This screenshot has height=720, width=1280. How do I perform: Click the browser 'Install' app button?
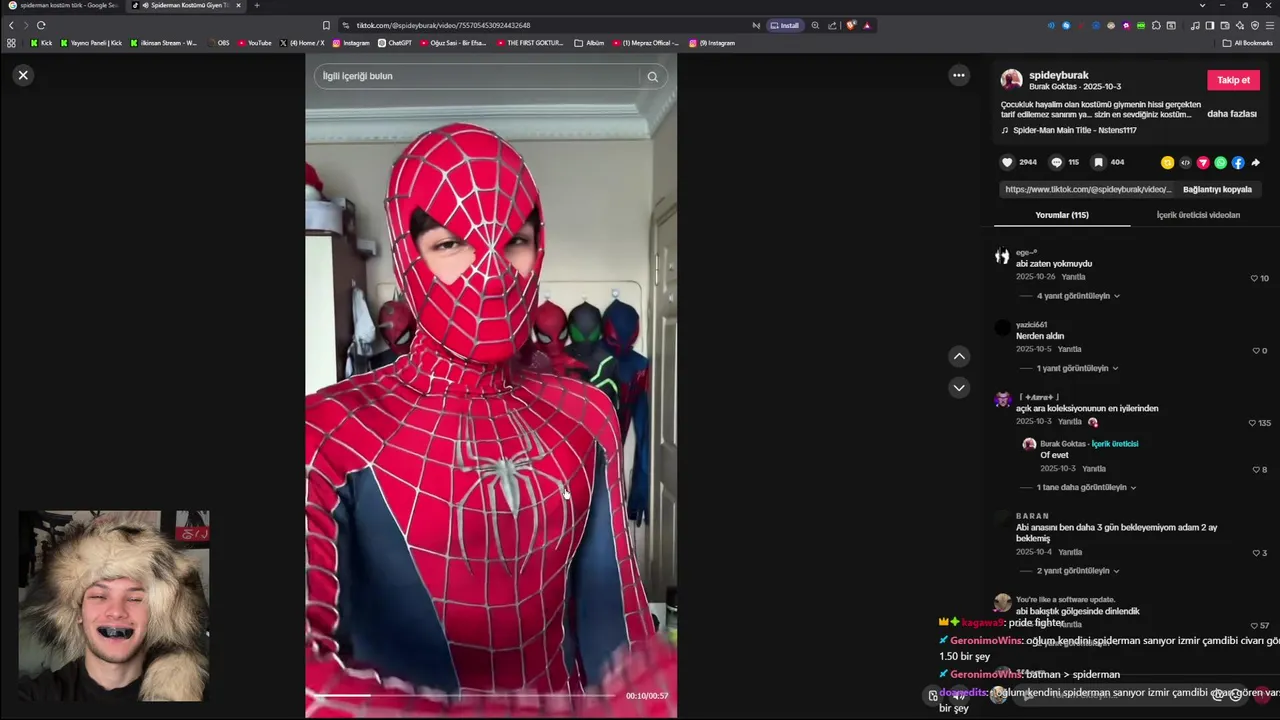783,25
